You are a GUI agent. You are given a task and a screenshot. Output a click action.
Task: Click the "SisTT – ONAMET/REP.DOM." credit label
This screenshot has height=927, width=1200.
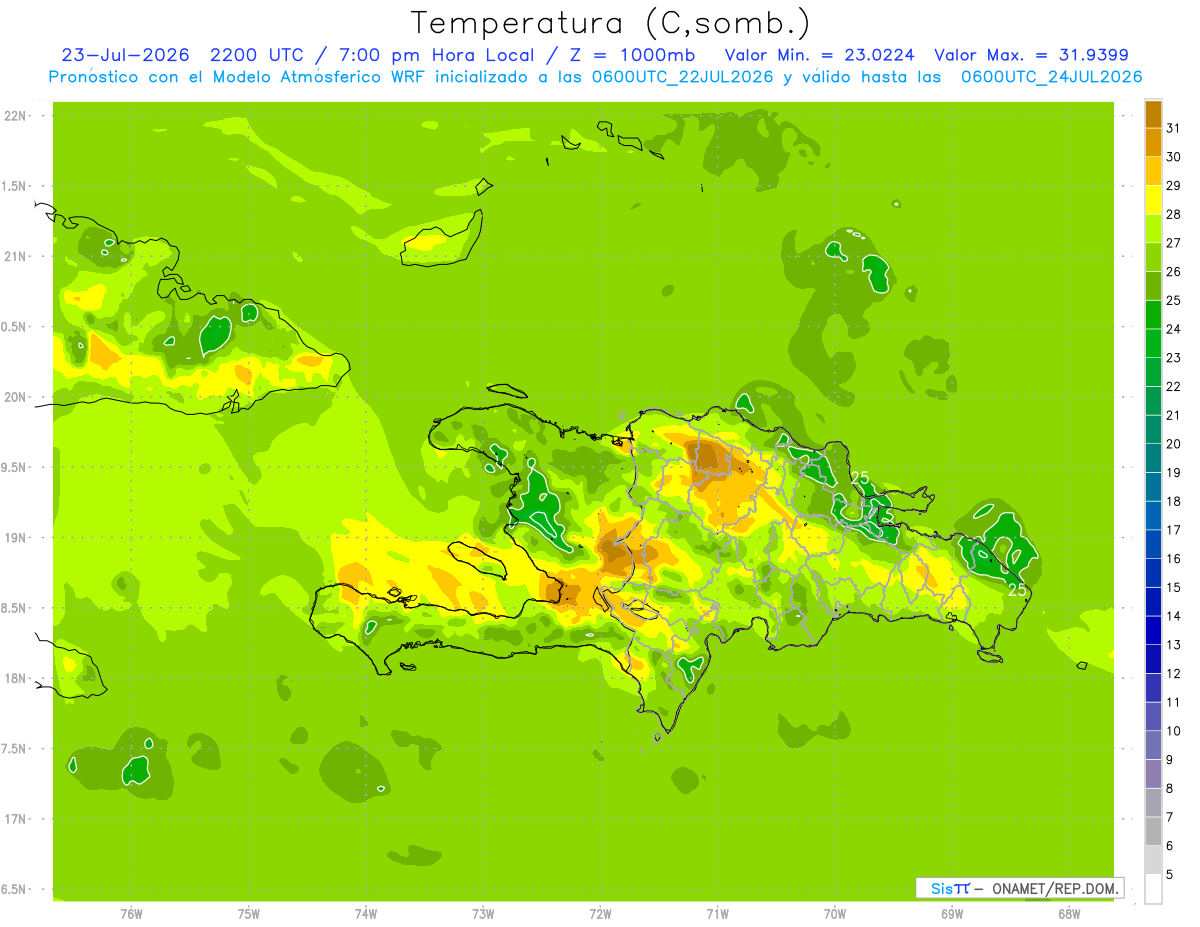click(x=1019, y=888)
